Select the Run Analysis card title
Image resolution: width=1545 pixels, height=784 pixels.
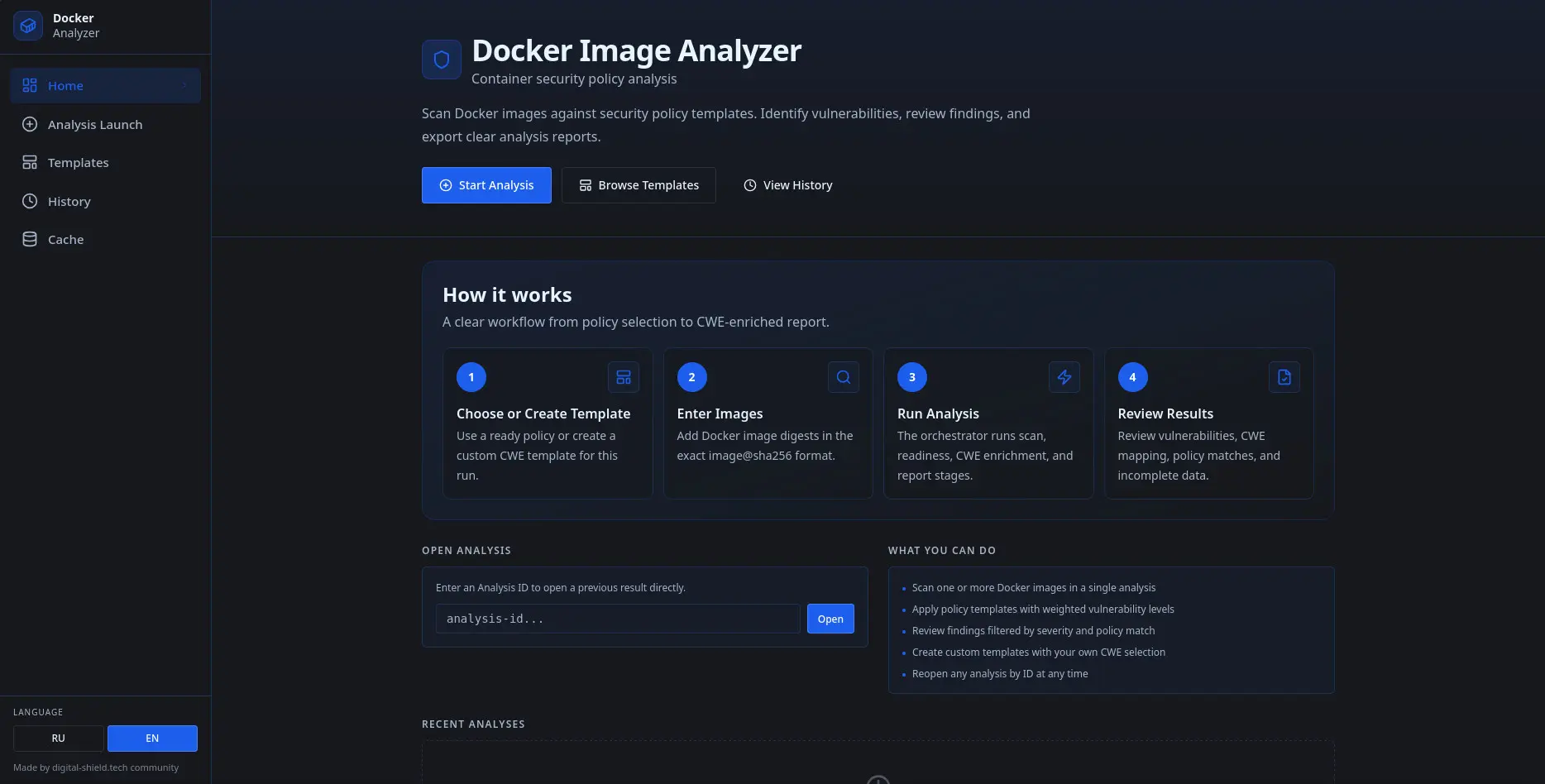pyautogui.click(x=938, y=414)
